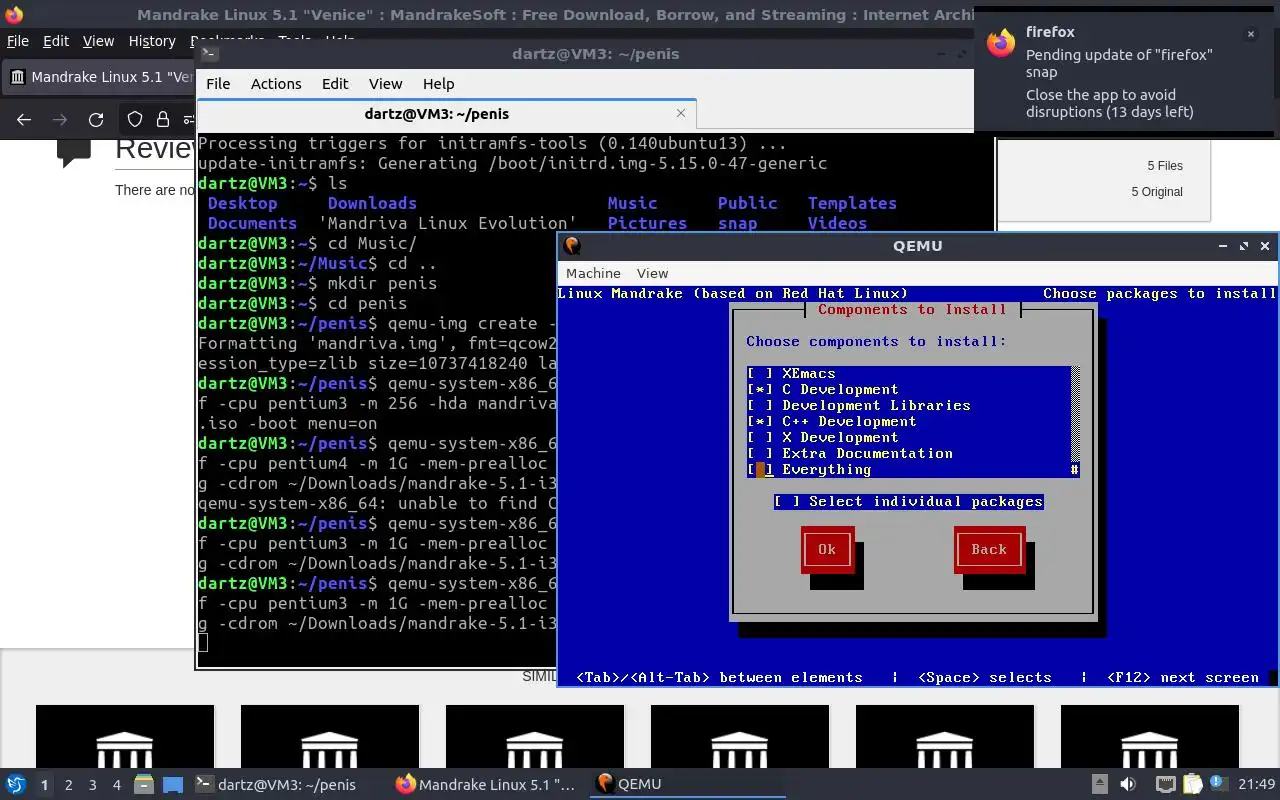Toggle the XEmacs component checkbox
1280x800 pixels.
pos(760,373)
